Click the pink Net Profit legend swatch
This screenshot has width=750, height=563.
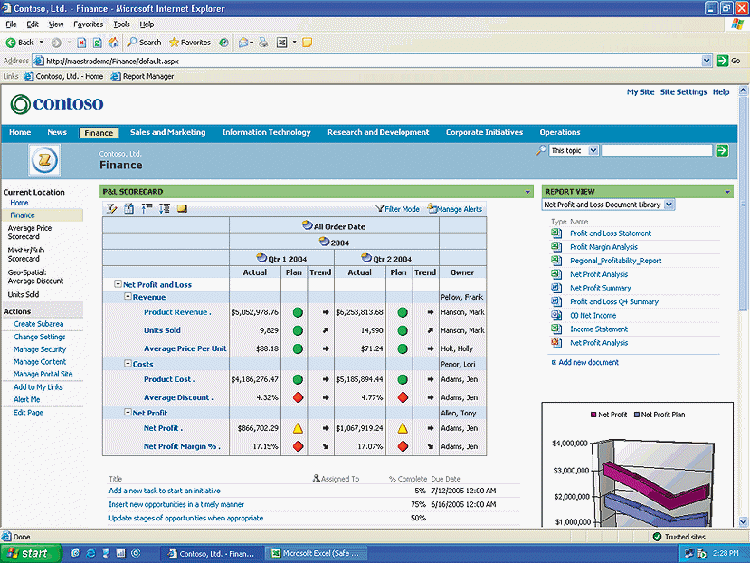click(x=594, y=415)
